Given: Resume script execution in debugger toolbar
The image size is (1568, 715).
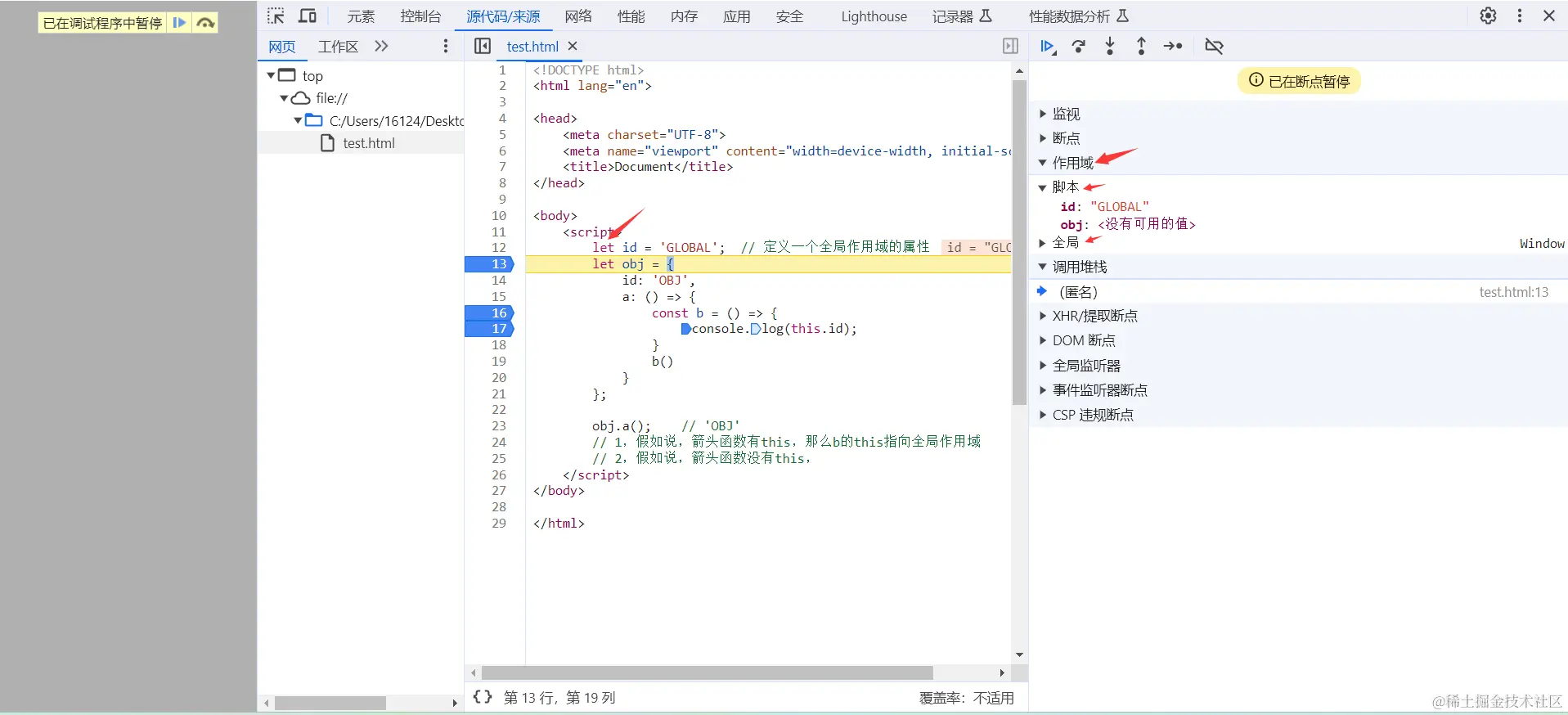Looking at the screenshot, I should coord(1048,47).
